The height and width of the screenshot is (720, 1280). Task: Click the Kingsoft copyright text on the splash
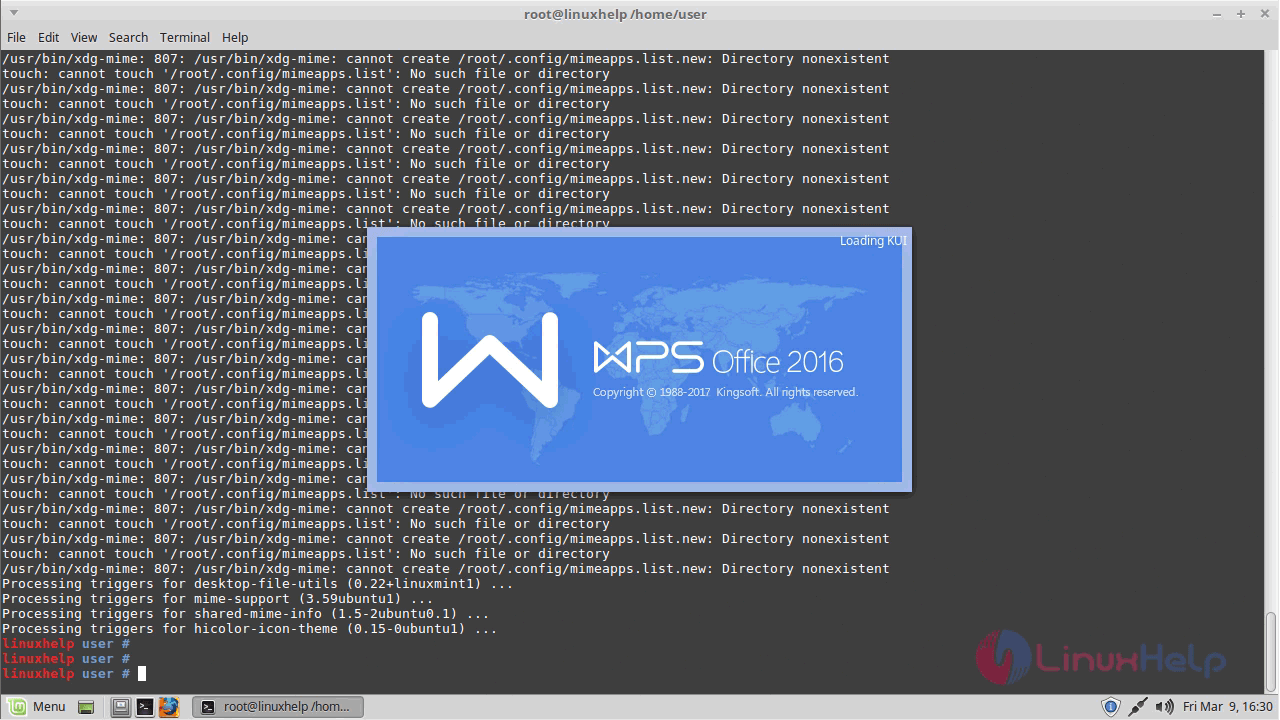[x=725, y=392]
